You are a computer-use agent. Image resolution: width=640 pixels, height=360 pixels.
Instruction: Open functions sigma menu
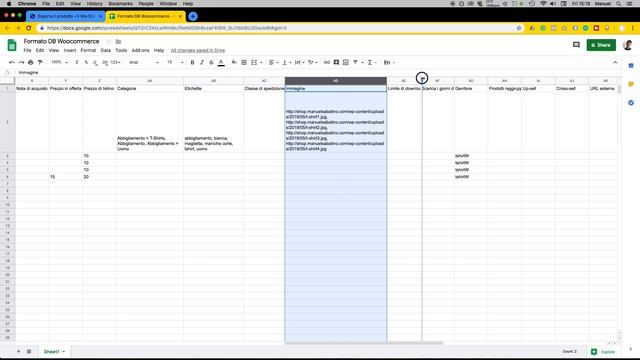pyautogui.click(x=371, y=62)
